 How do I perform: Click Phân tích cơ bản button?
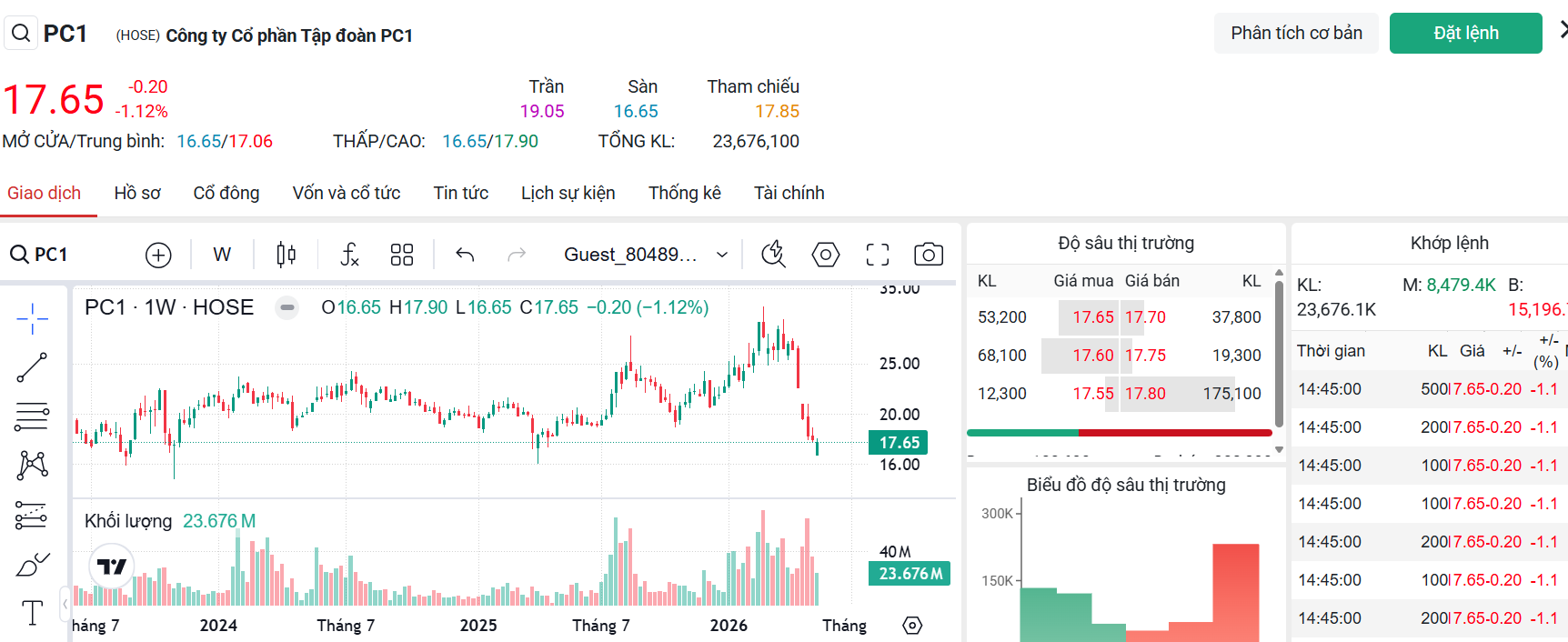coord(1297,34)
